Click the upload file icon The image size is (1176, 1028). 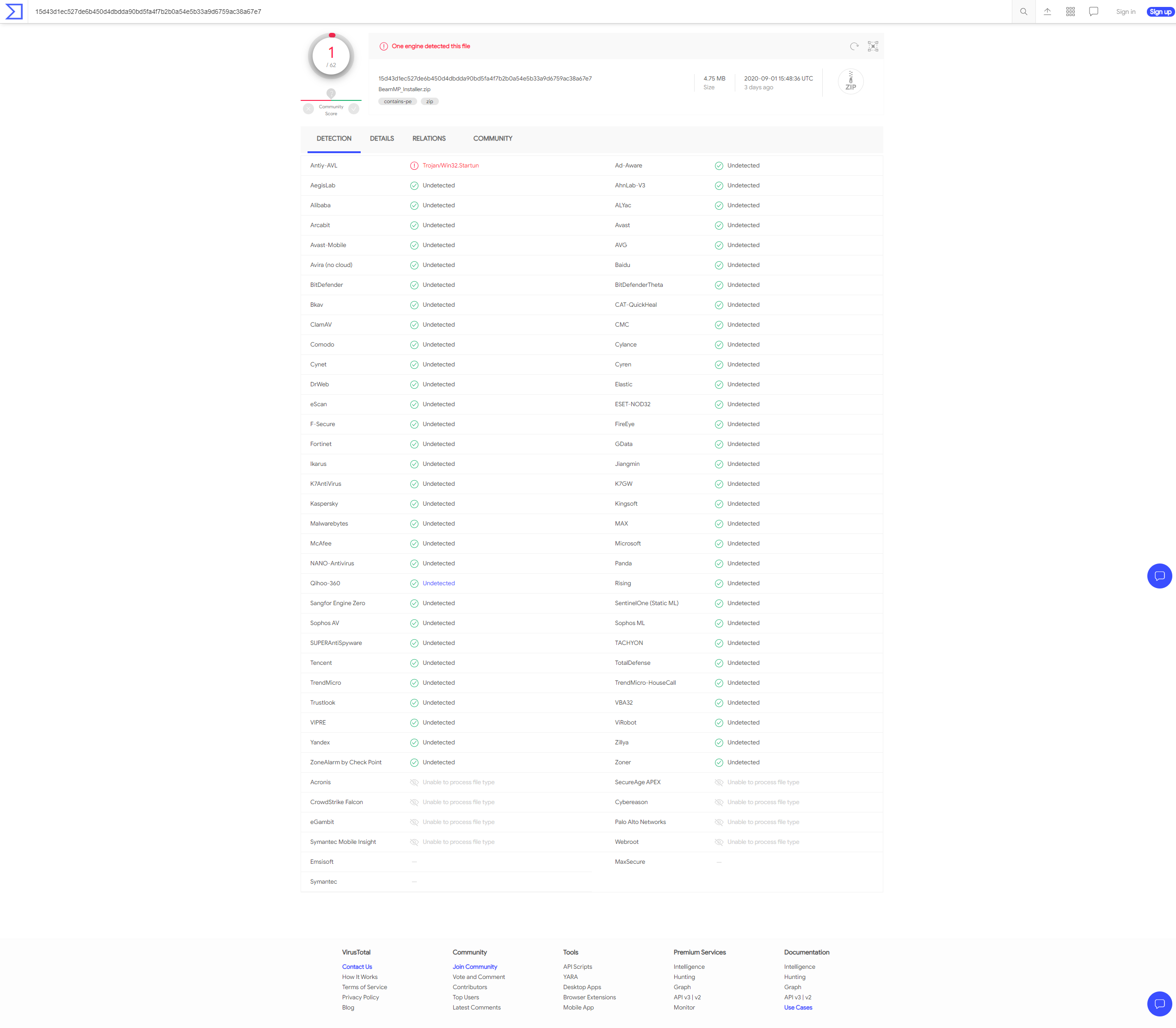point(1047,12)
